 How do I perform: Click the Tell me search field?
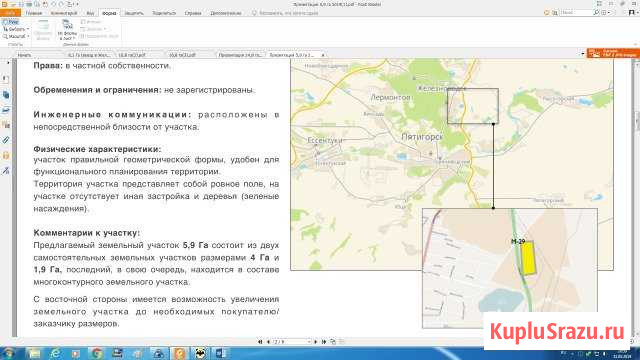285,13
